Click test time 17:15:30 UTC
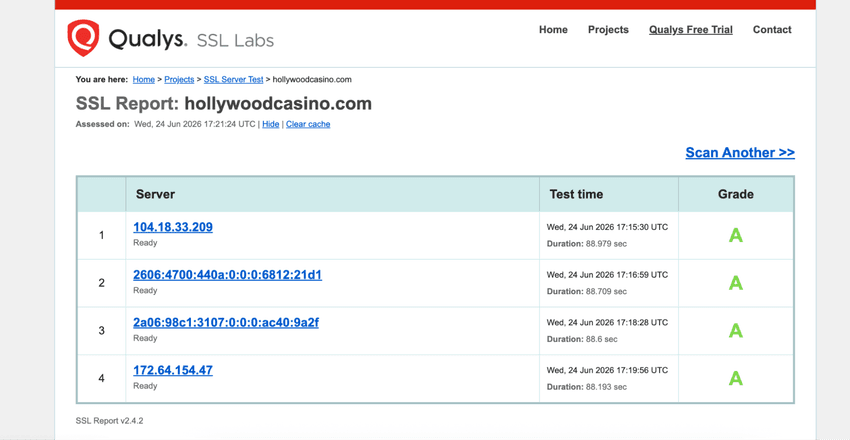Image resolution: width=850 pixels, height=440 pixels. (x=607, y=227)
